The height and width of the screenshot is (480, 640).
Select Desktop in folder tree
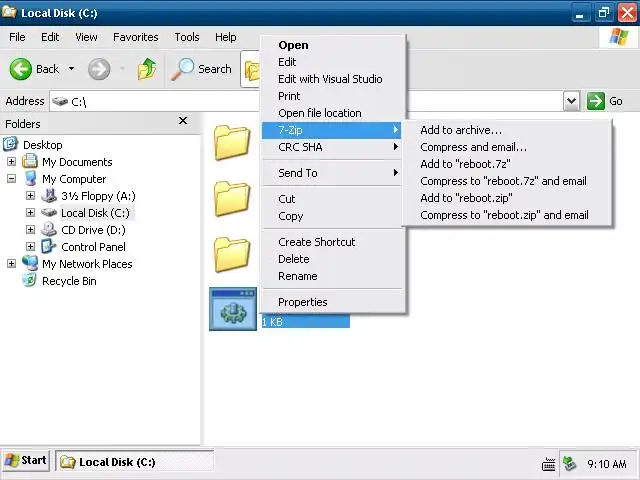pos(42,145)
